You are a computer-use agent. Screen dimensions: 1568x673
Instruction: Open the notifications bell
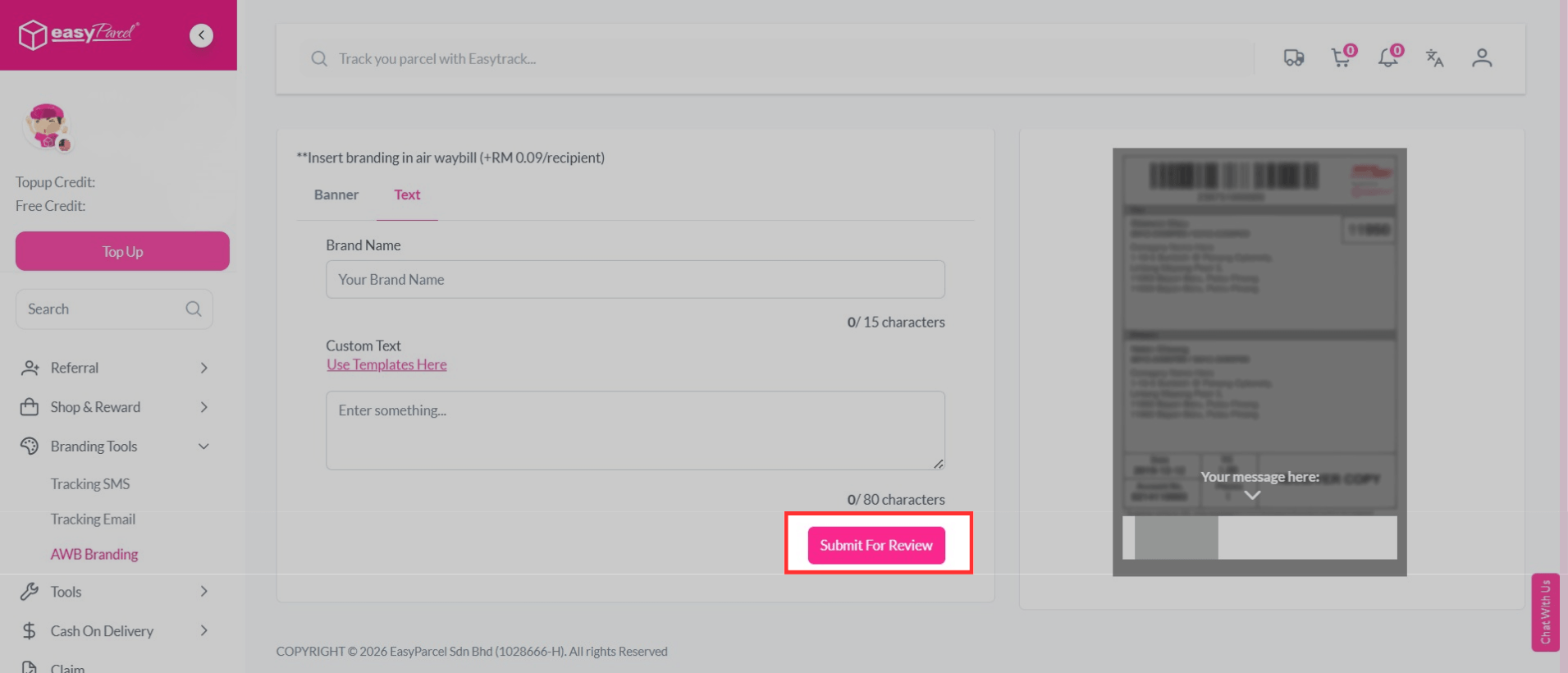[1388, 58]
